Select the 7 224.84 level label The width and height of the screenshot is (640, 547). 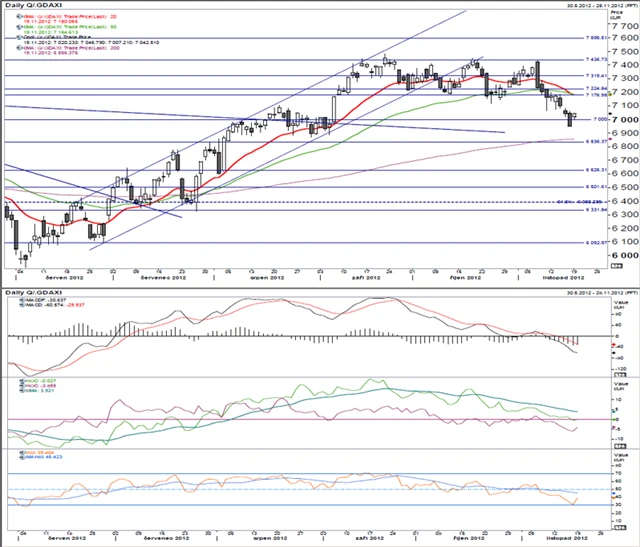(x=596, y=89)
